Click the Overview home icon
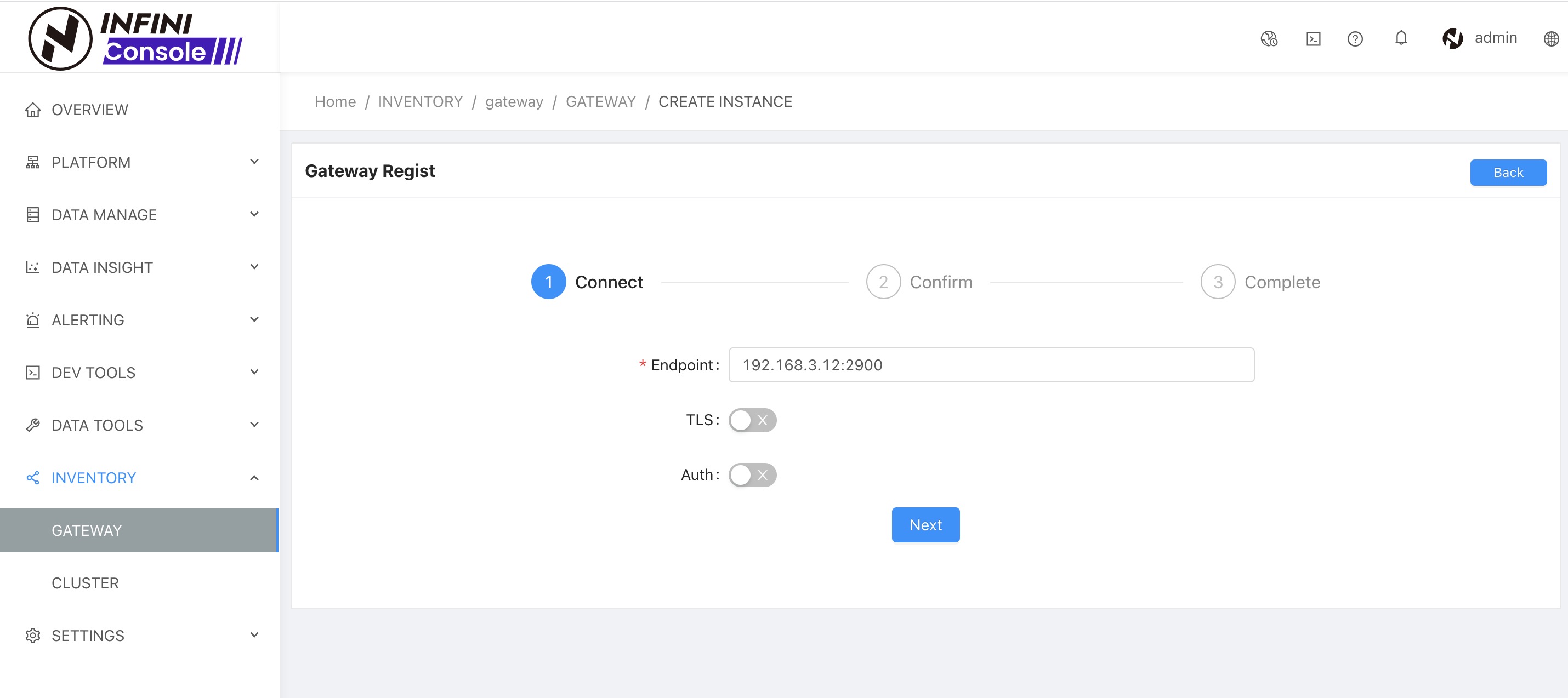The image size is (1568, 698). coord(33,110)
